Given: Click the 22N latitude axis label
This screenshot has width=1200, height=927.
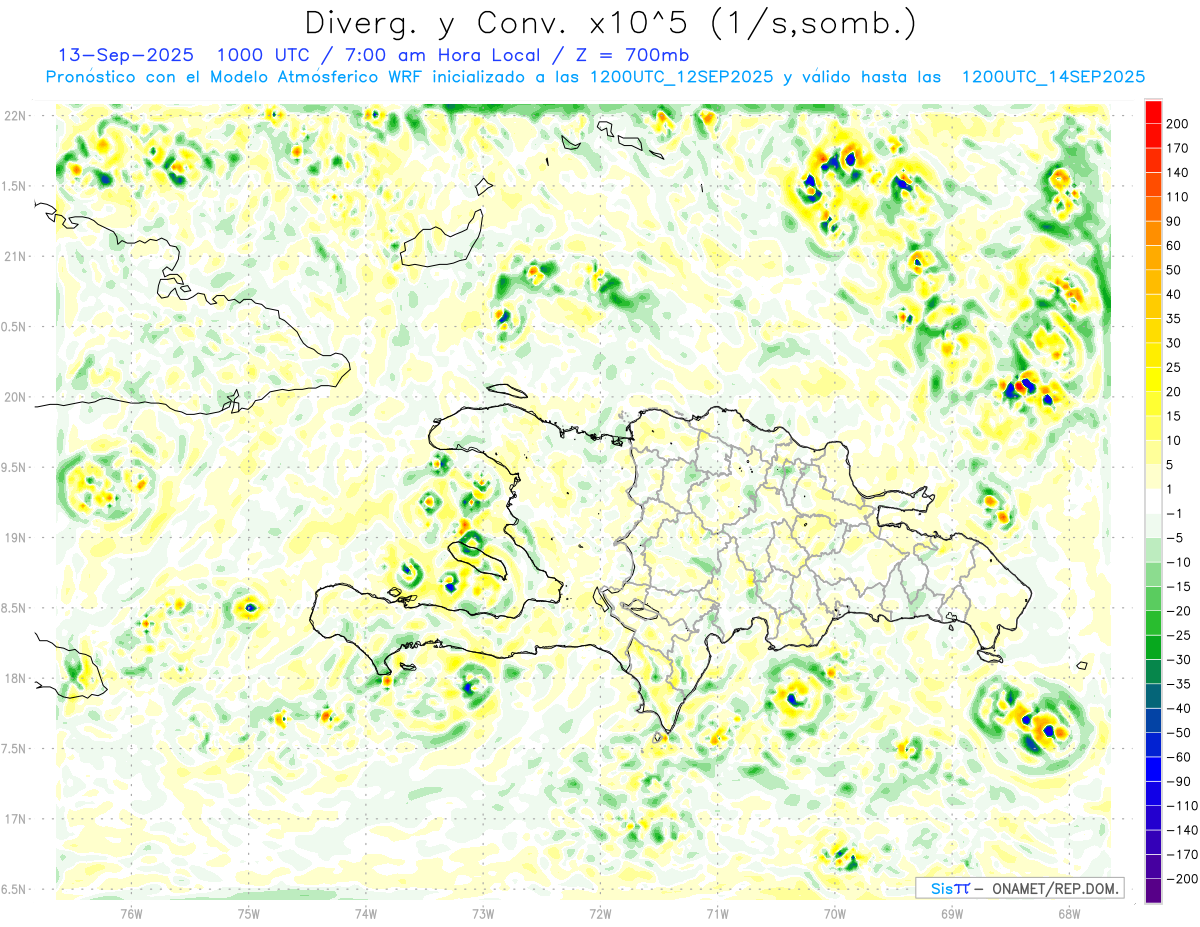Looking at the screenshot, I should tap(16, 115).
